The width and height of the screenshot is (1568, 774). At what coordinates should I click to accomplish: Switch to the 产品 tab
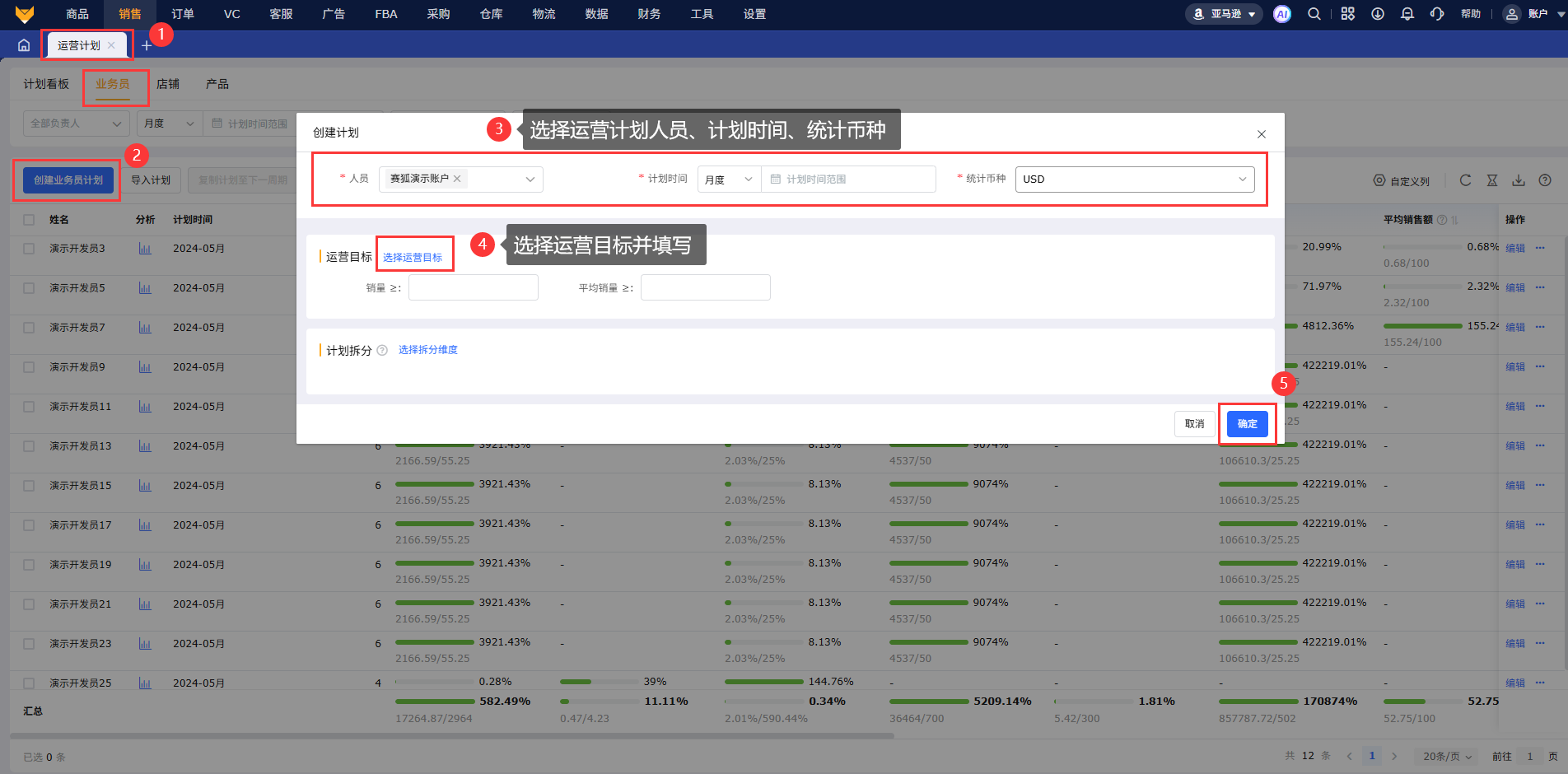pos(217,84)
